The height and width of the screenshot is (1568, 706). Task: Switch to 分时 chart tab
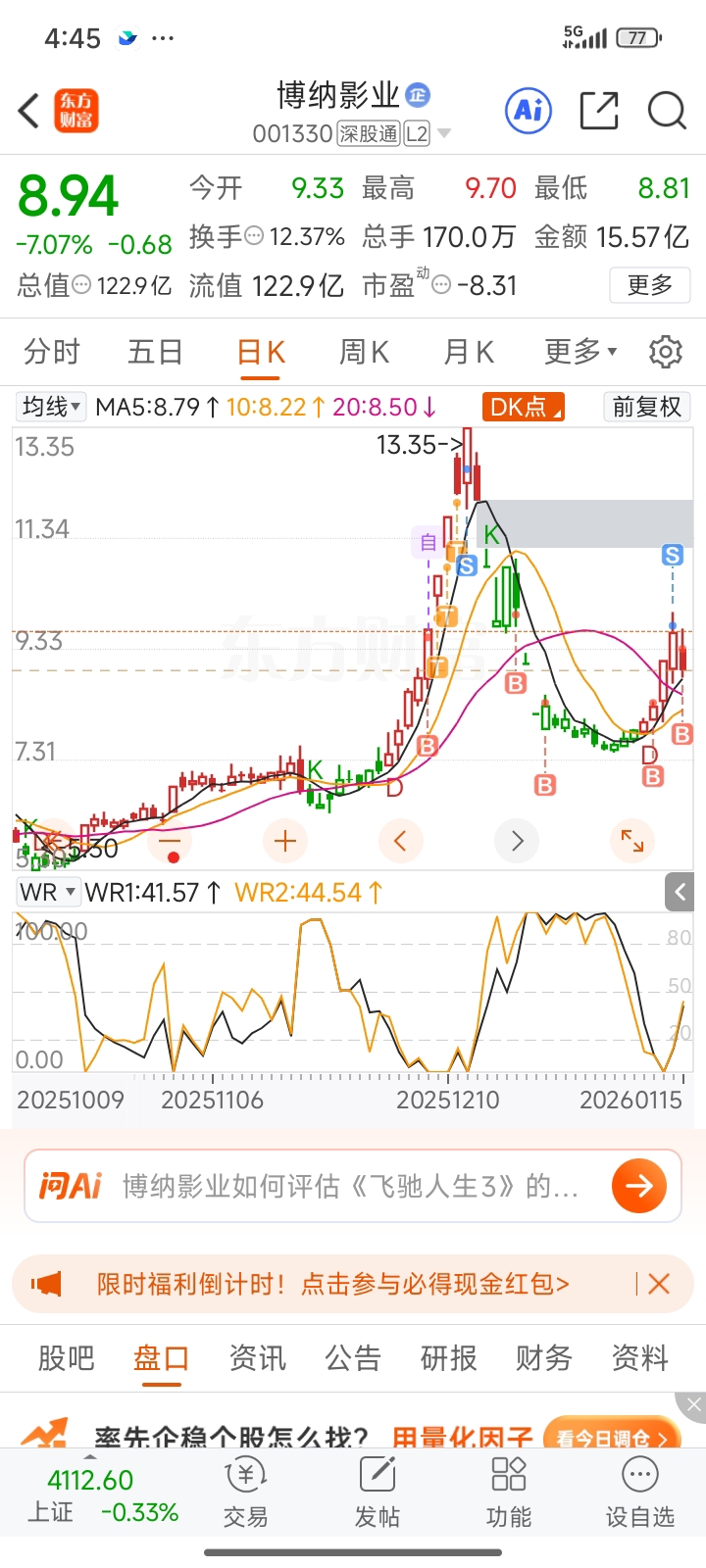52,351
